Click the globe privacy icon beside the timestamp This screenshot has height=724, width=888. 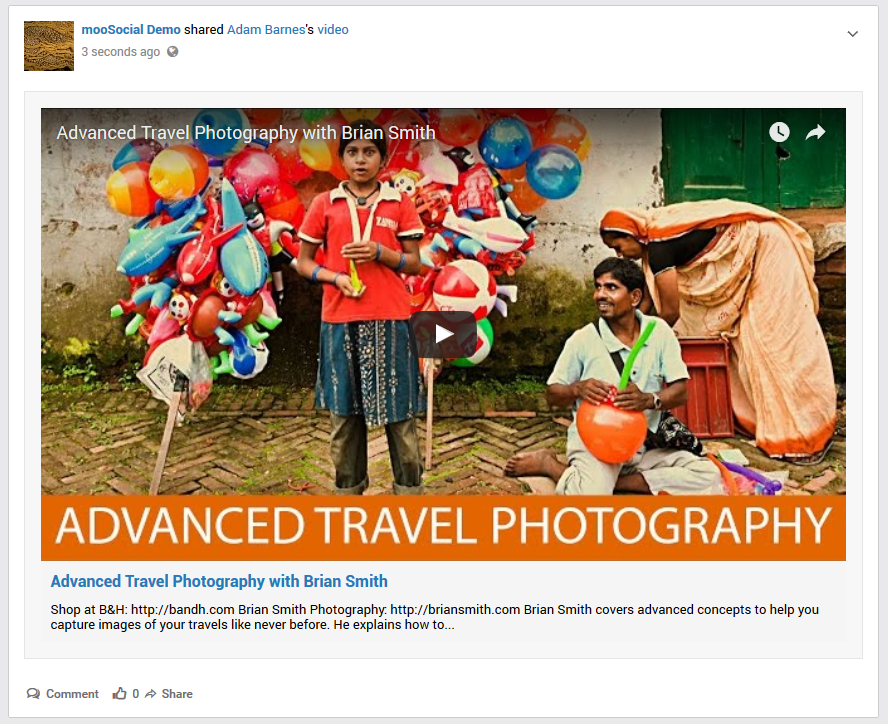pos(173,52)
